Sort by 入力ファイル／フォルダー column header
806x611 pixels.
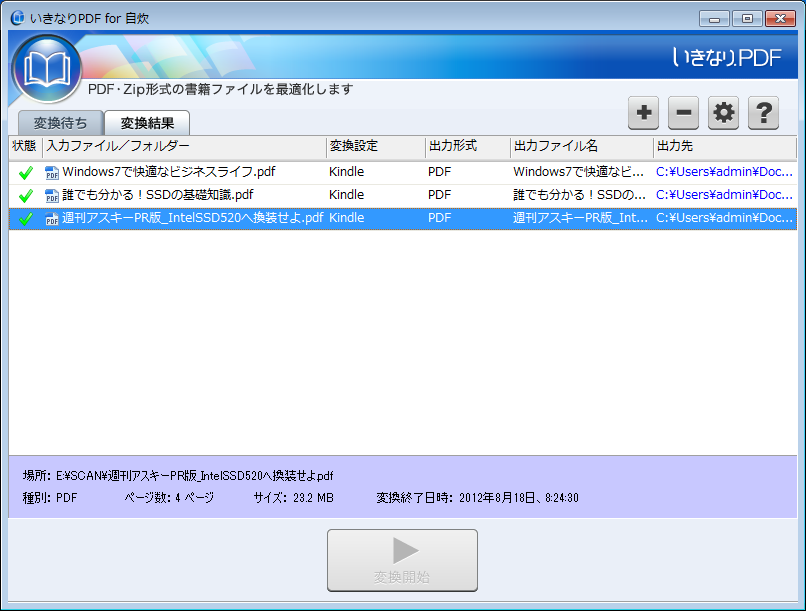click(184, 146)
